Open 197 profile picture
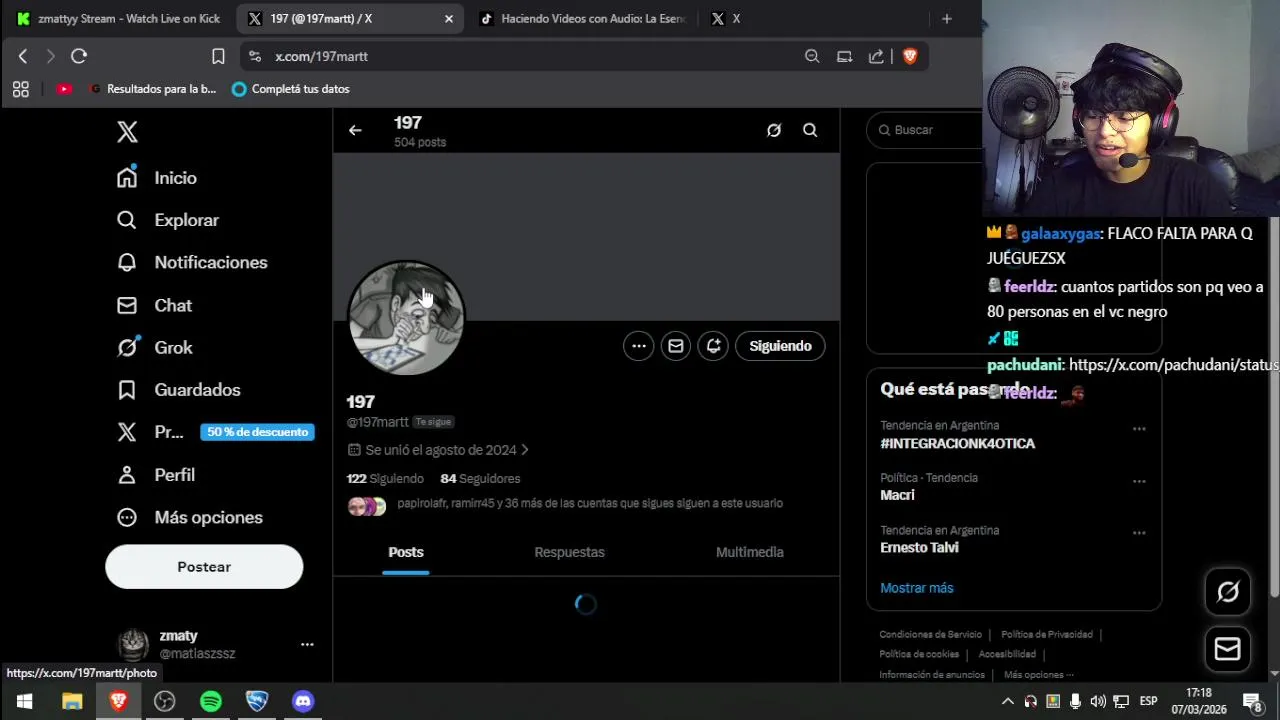 pyautogui.click(x=406, y=318)
